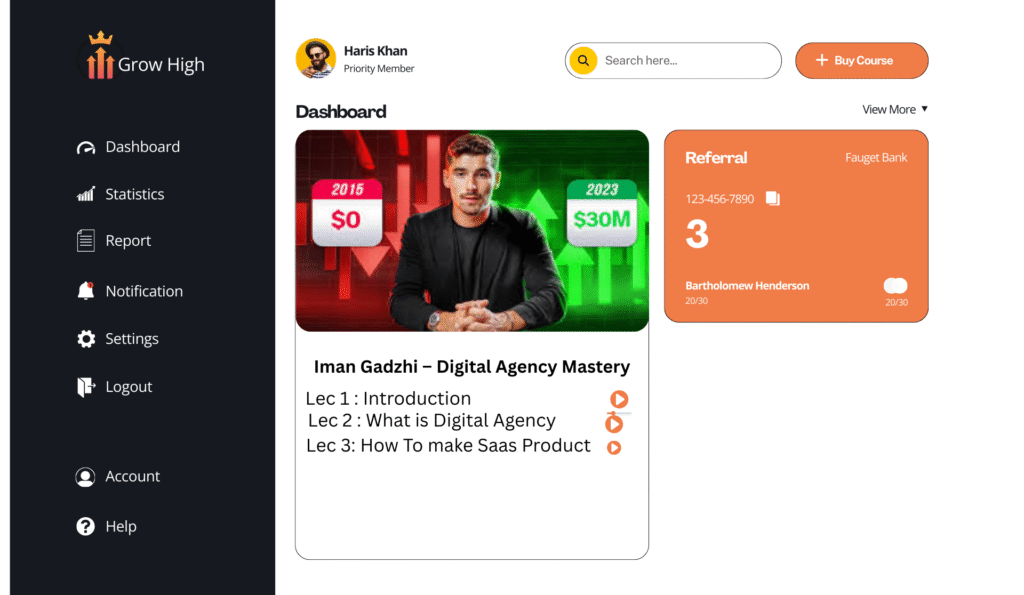Viewport: 1024px width, 595px height.
Task: Click the yellow search magnifier icon
Action: pos(583,61)
